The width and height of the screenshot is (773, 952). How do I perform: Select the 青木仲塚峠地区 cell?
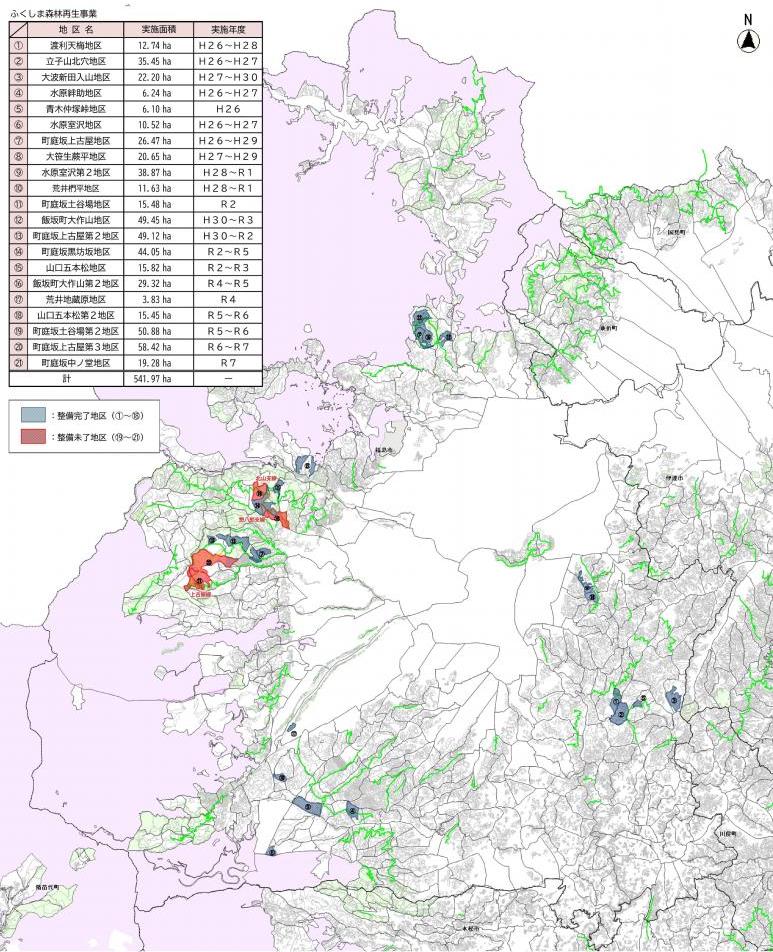coord(76,109)
